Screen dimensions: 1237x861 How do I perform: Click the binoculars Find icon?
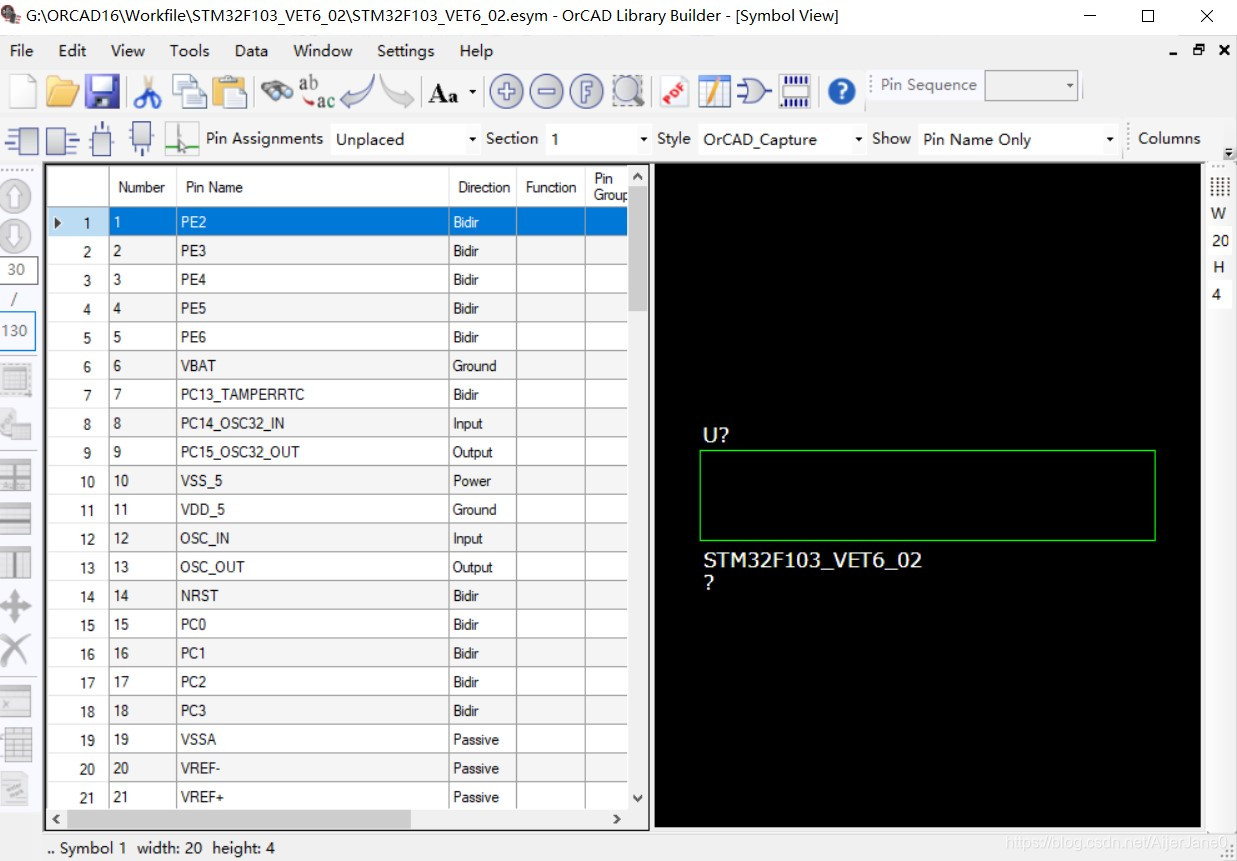pos(277,92)
